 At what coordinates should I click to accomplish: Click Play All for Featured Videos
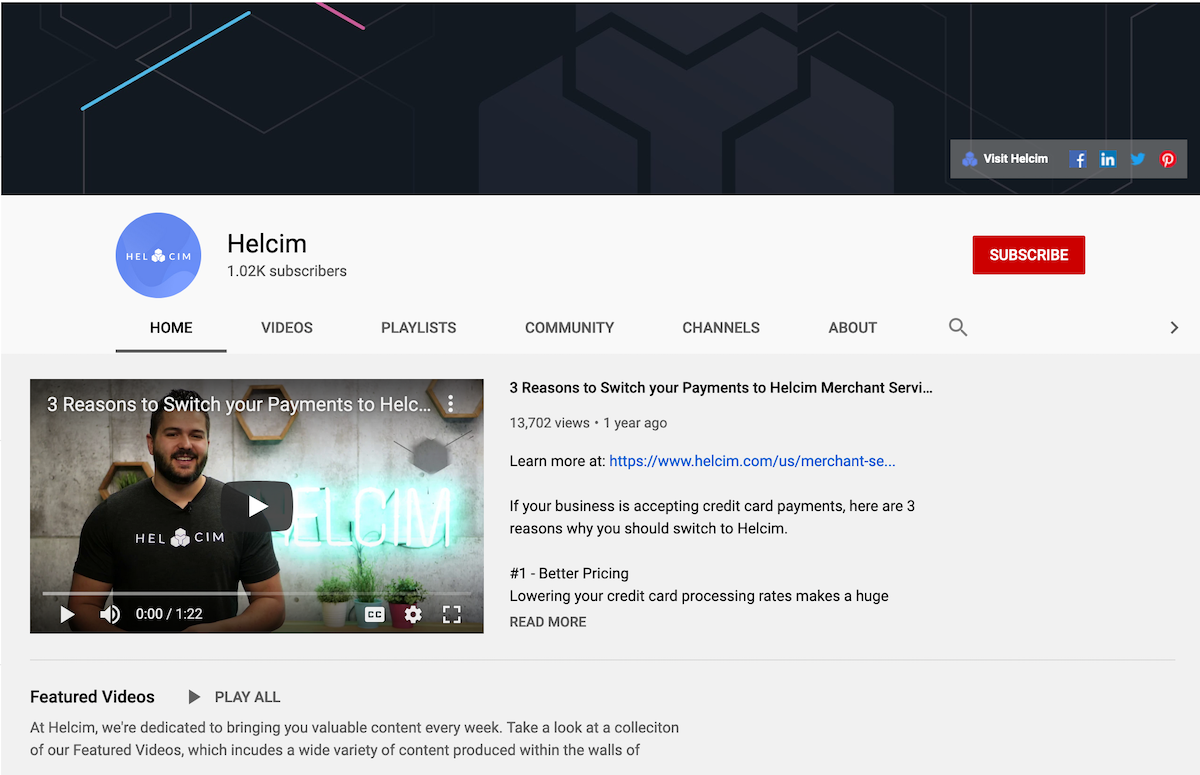tap(234, 697)
